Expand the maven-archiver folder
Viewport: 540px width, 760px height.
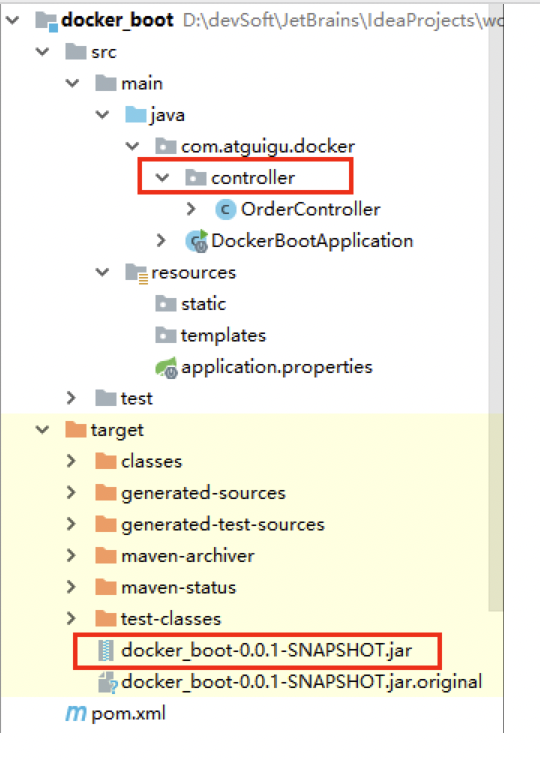71,555
